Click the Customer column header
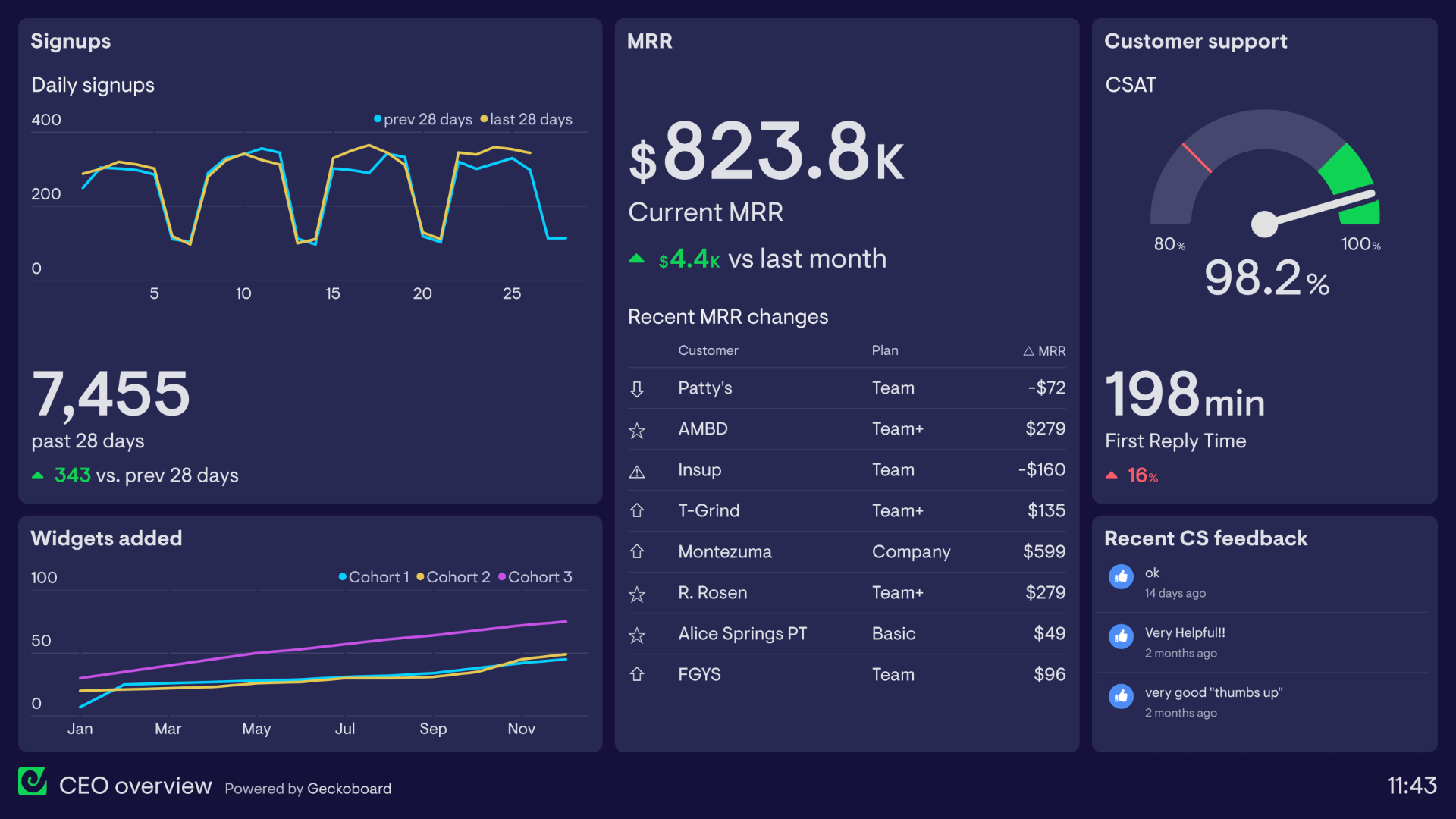Screen dimensions: 1456x819 tap(708, 350)
